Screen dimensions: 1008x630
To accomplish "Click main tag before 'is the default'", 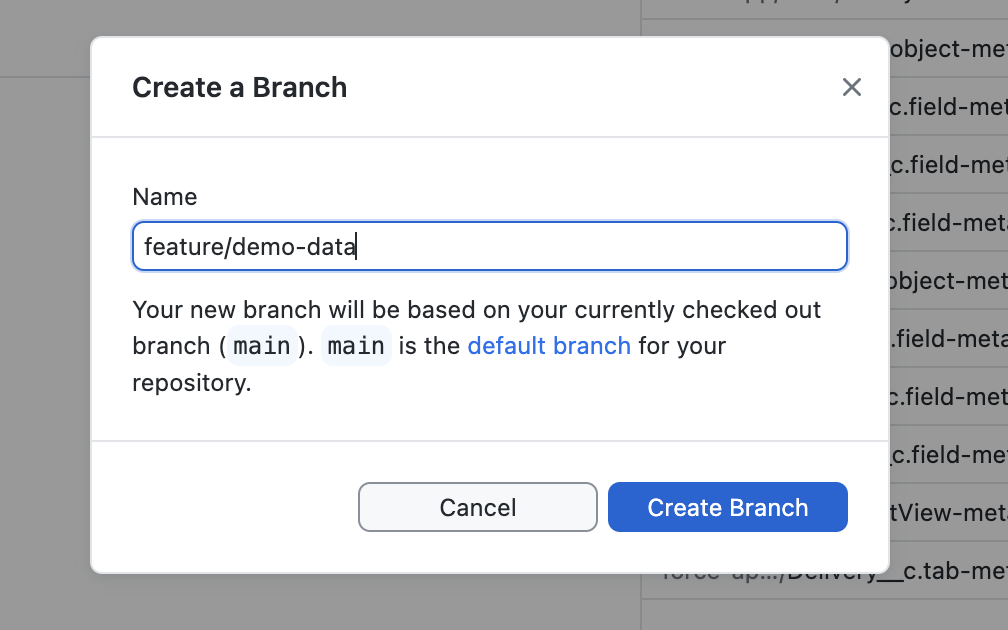I will pos(356,346).
